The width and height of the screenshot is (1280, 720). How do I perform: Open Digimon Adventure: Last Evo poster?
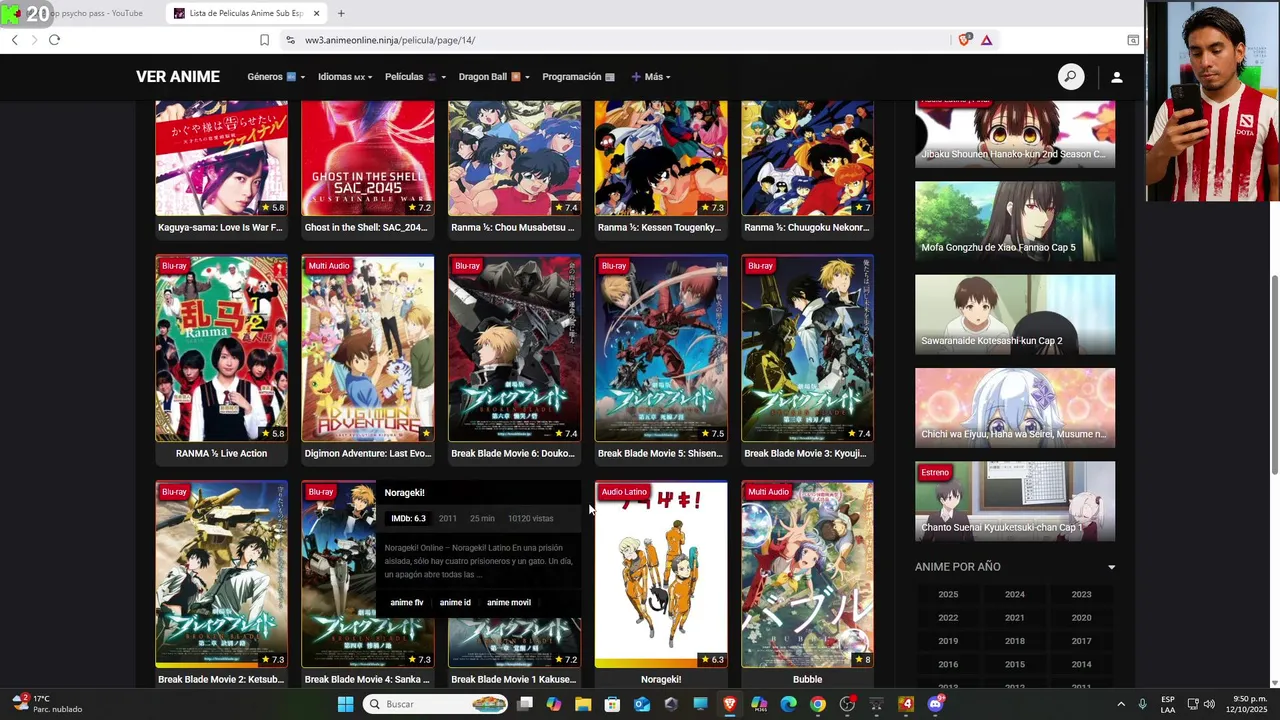coord(368,348)
